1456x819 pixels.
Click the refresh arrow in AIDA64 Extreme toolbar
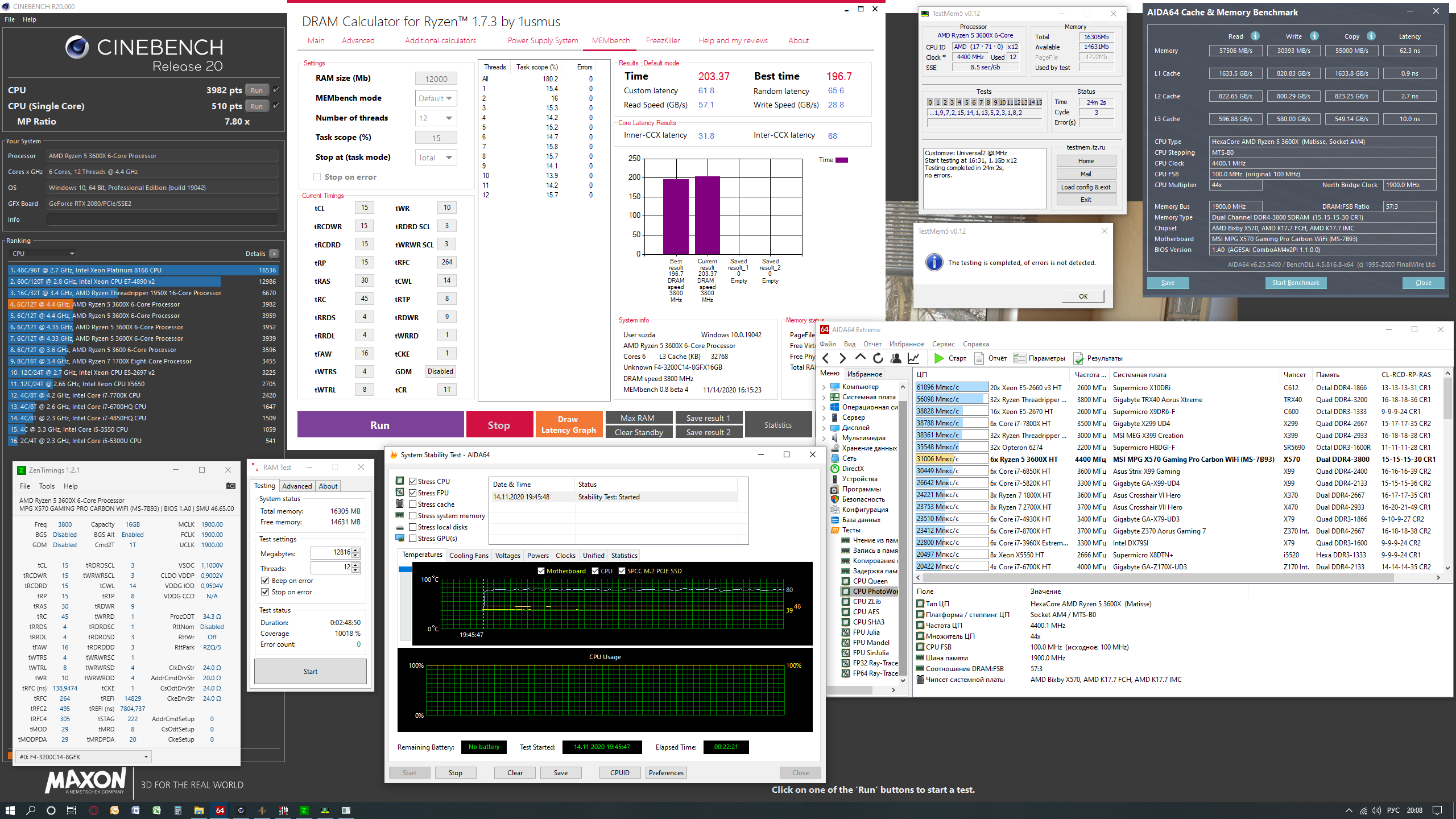pyautogui.click(x=878, y=358)
